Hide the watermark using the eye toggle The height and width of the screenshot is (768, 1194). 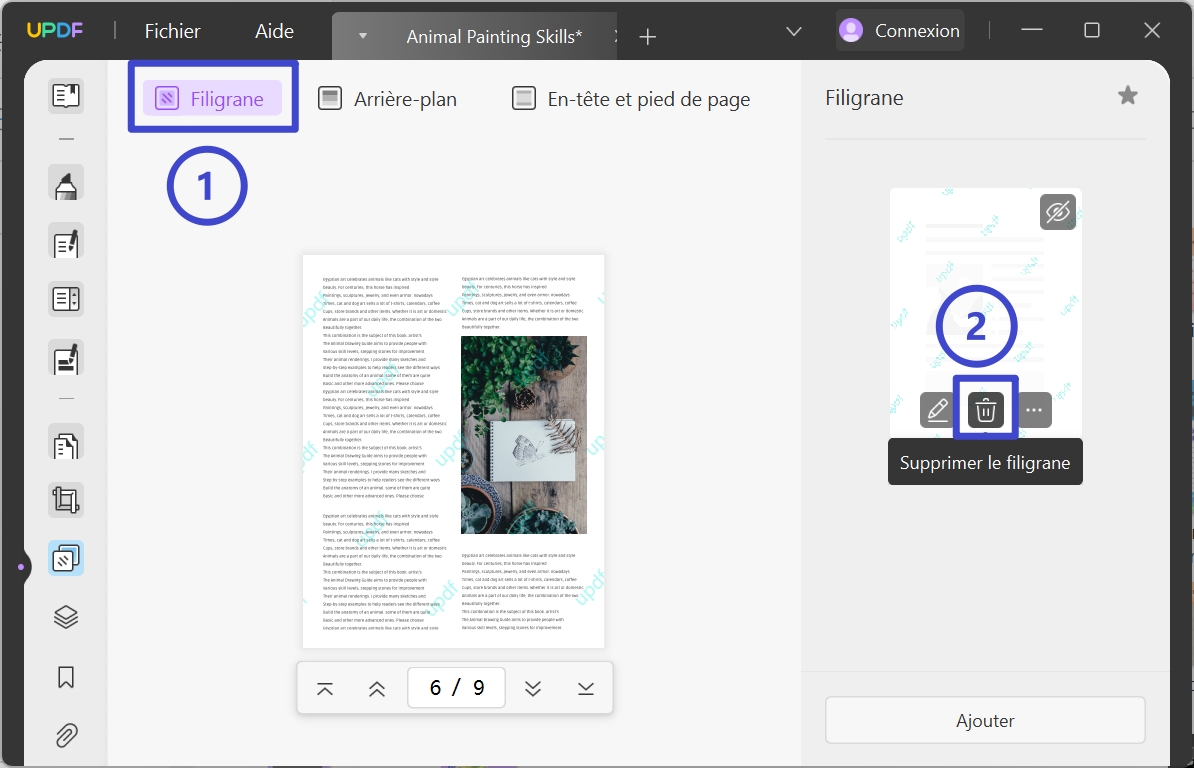(x=1057, y=211)
